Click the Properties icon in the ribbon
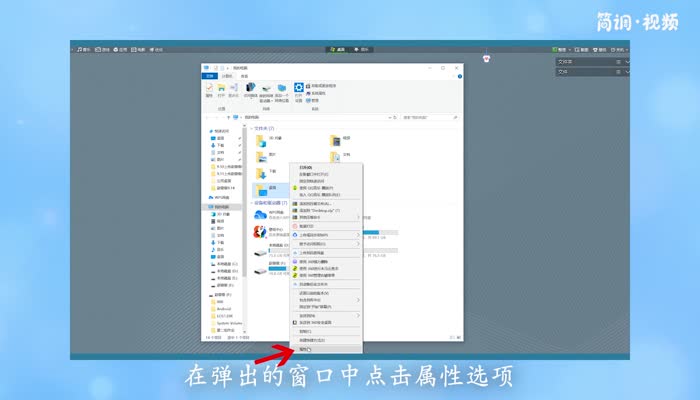 pyautogui.click(x=209, y=89)
